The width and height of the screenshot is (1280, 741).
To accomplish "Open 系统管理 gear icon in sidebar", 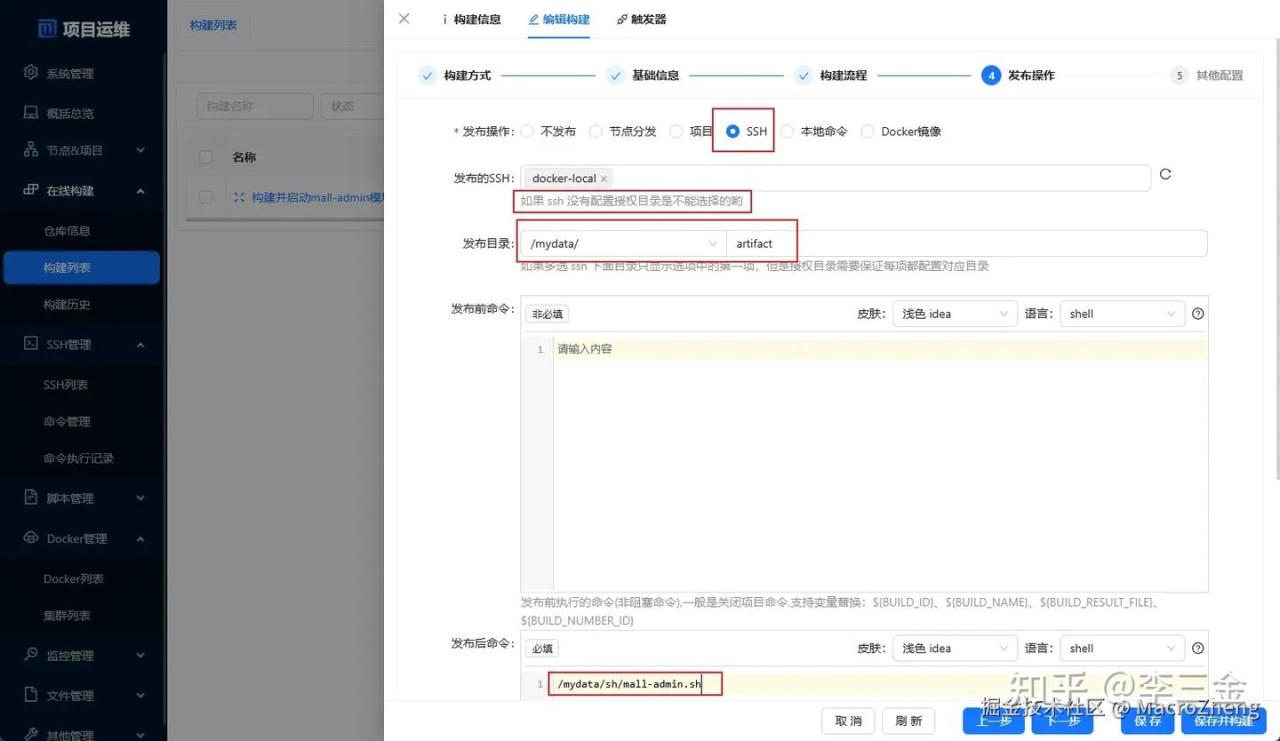I will (x=31, y=73).
